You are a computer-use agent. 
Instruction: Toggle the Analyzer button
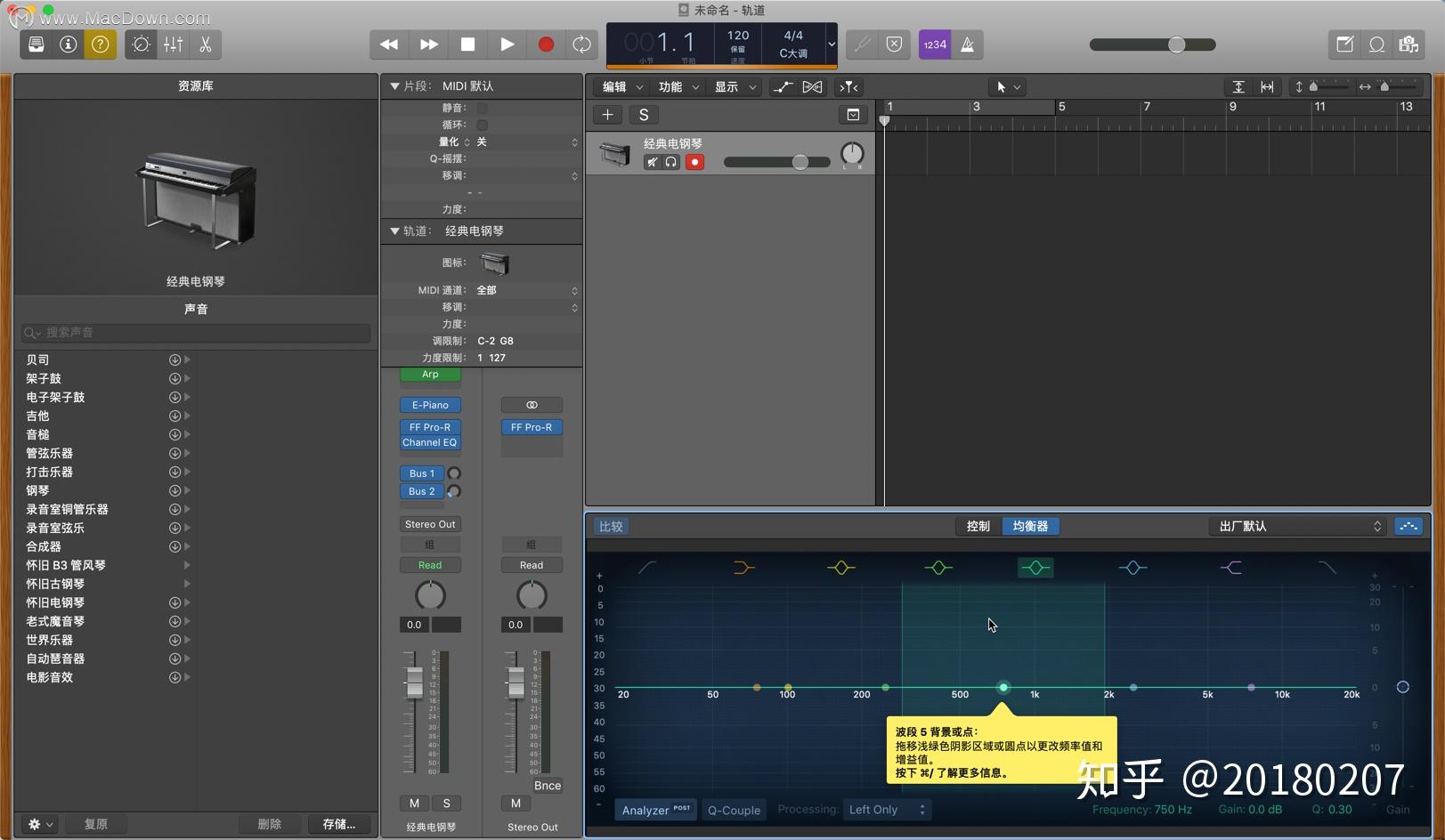(x=656, y=810)
